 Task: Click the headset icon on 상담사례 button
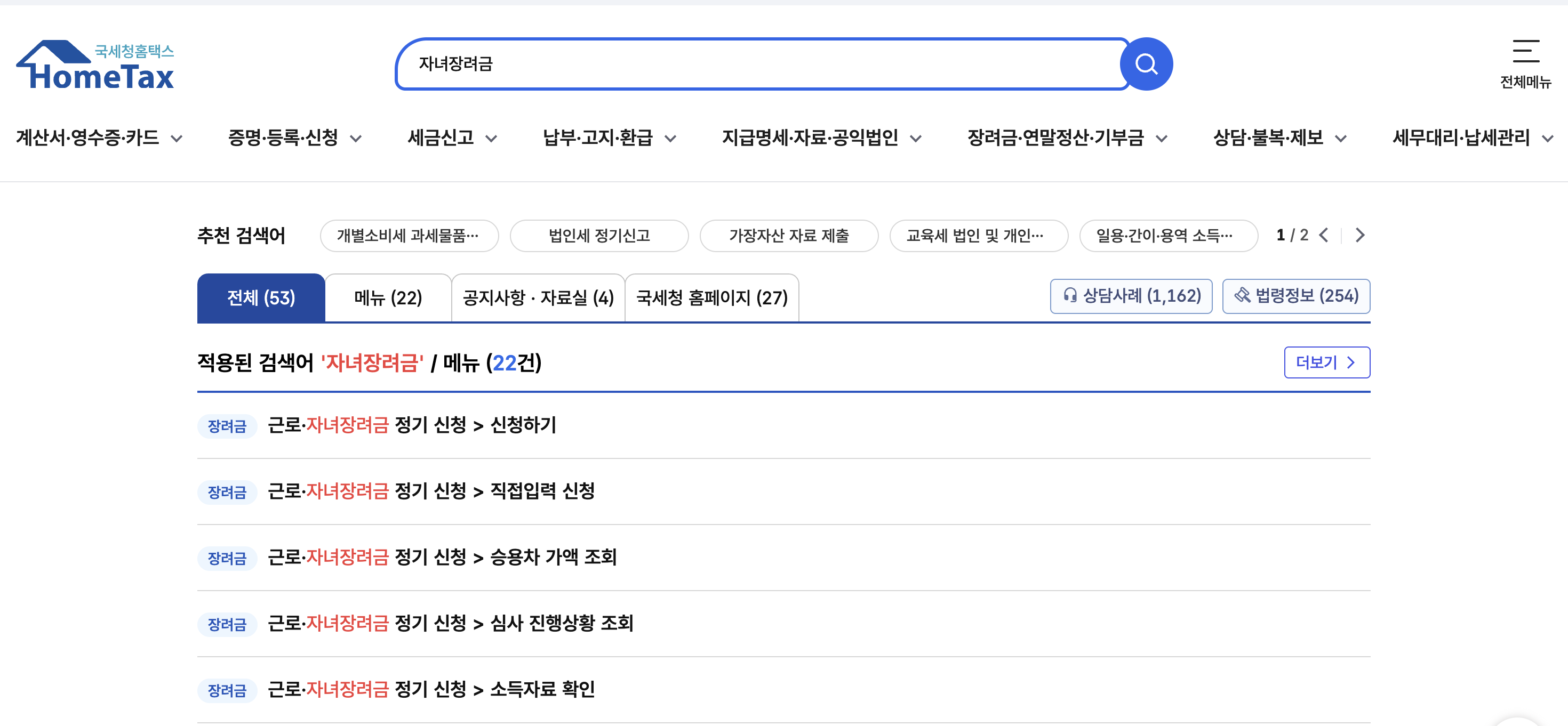(x=1070, y=296)
